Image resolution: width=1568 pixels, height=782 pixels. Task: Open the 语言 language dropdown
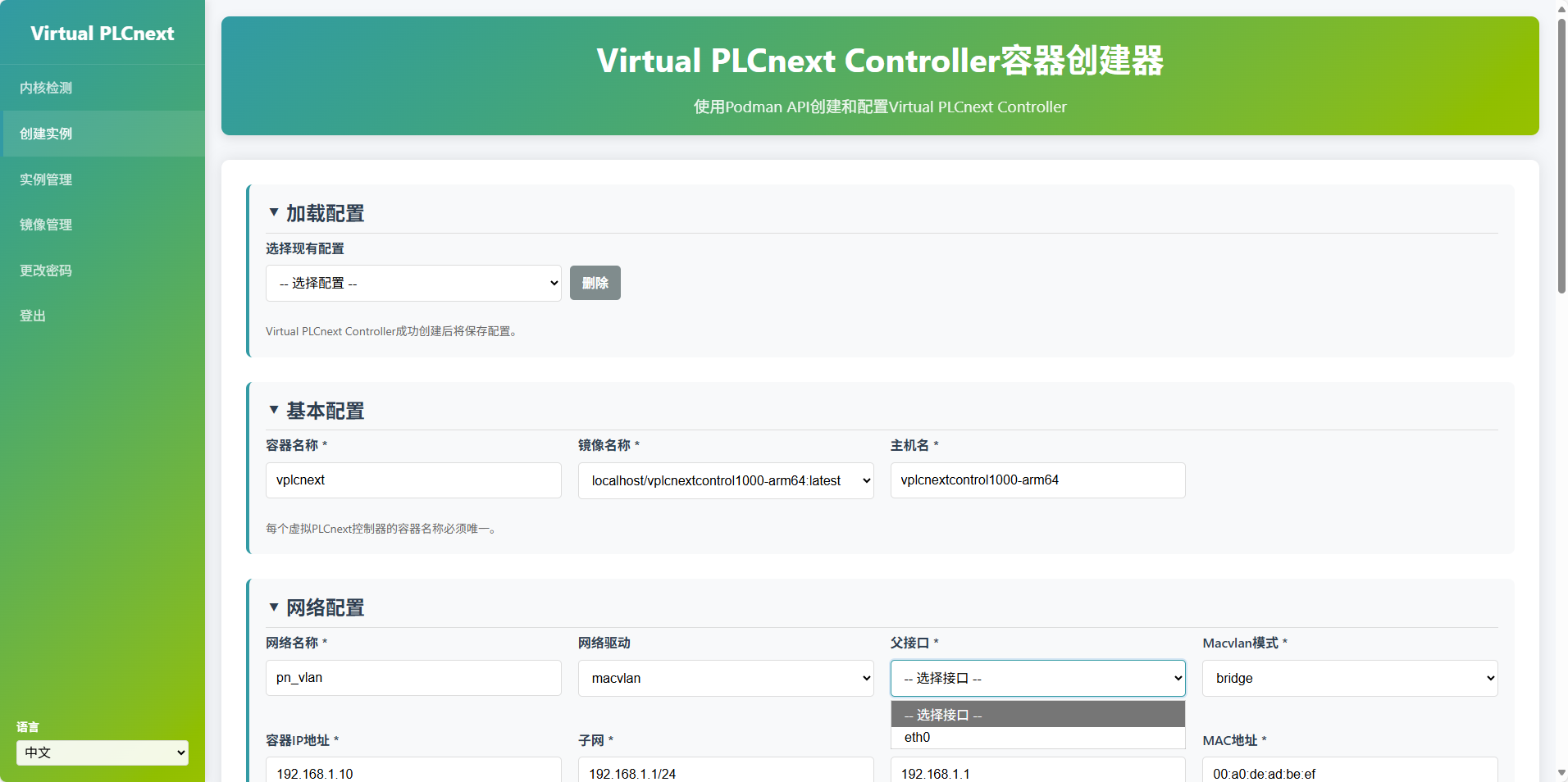pos(103,752)
